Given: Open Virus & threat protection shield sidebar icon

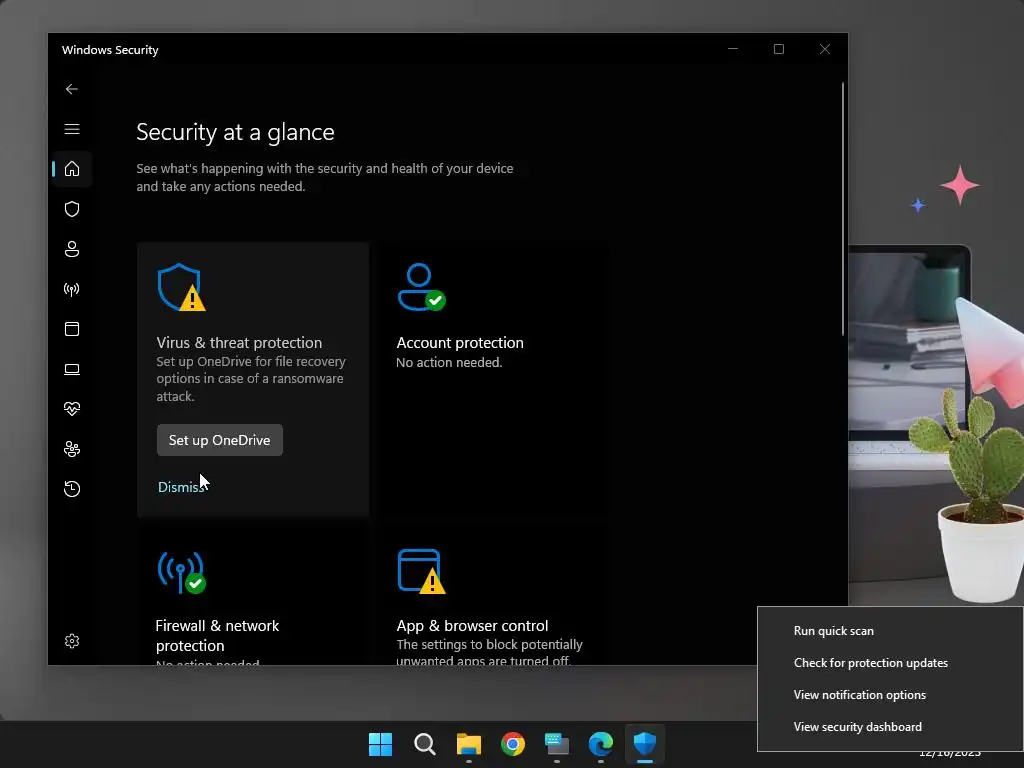Looking at the screenshot, I should point(72,209).
